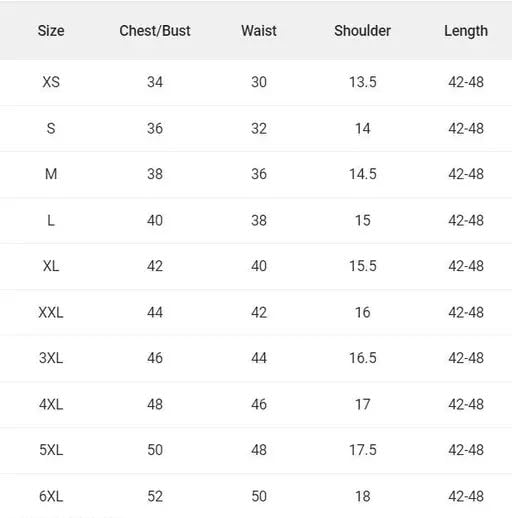Select the 5XL size row label
This screenshot has width=512, height=518.
click(x=51, y=450)
